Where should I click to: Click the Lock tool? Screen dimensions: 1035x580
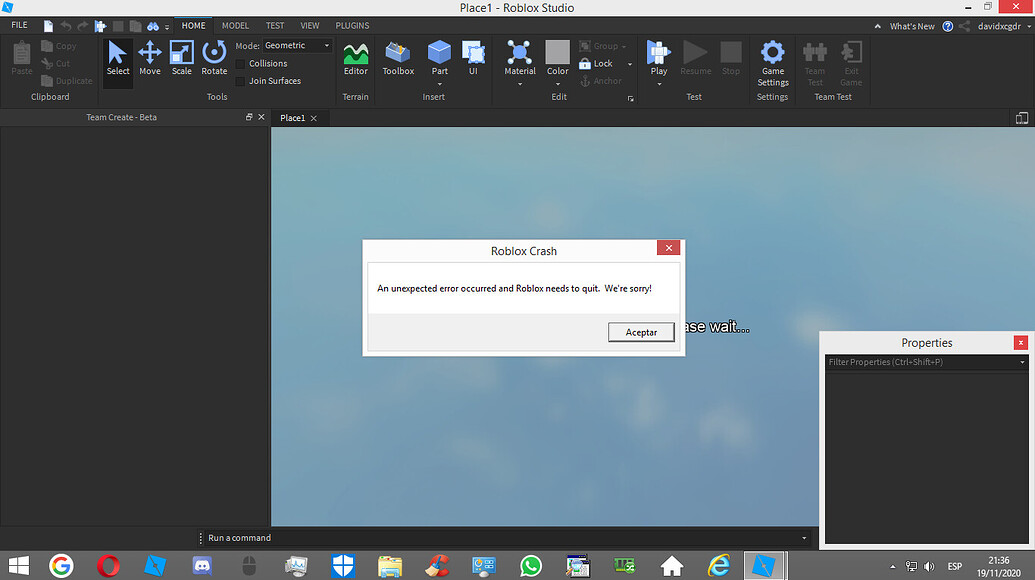point(596,63)
